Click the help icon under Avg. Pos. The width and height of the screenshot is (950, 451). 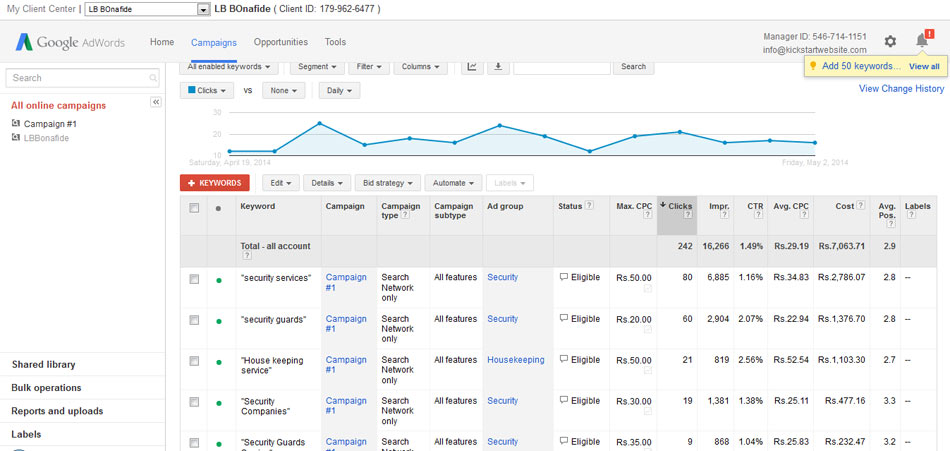pyautogui.click(x=891, y=224)
